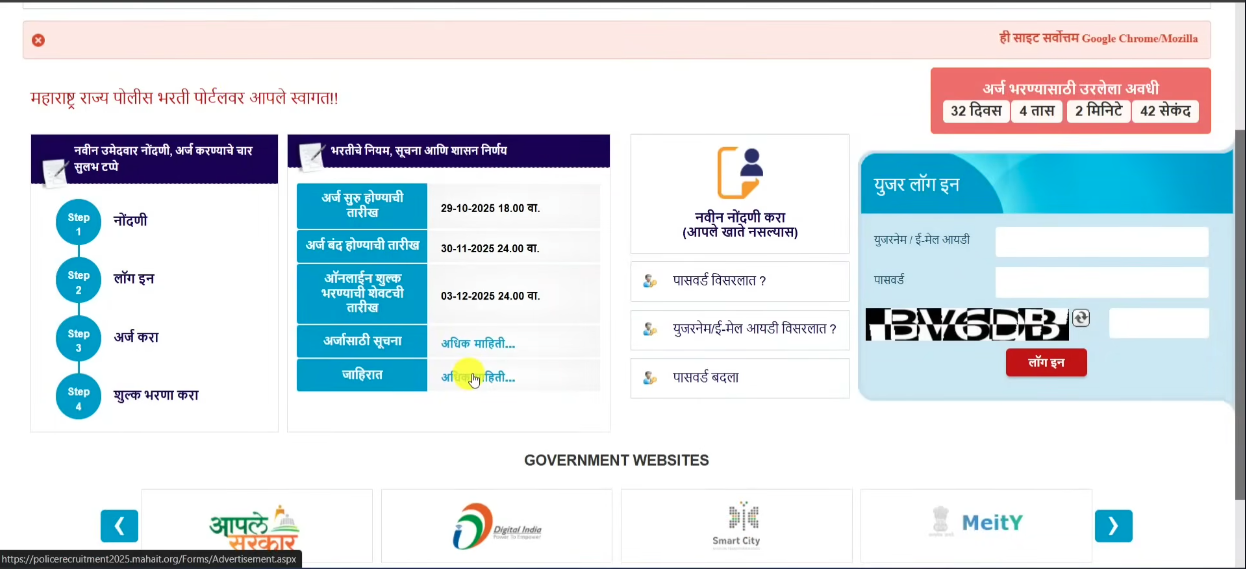
Task: Click the 4 तास countdown box
Action: click(x=1037, y=111)
